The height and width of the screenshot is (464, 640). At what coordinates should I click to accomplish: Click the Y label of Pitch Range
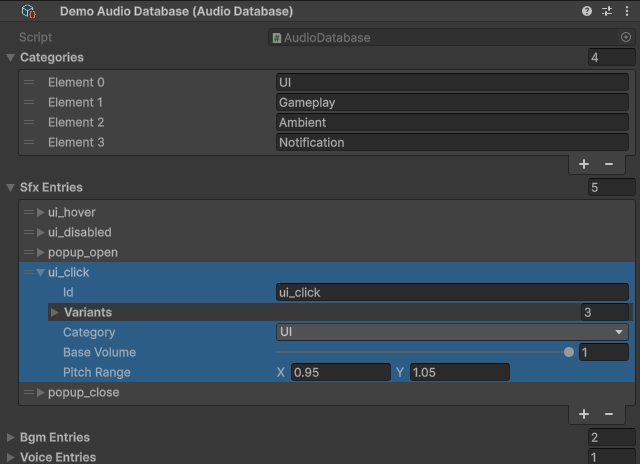[x=400, y=372]
